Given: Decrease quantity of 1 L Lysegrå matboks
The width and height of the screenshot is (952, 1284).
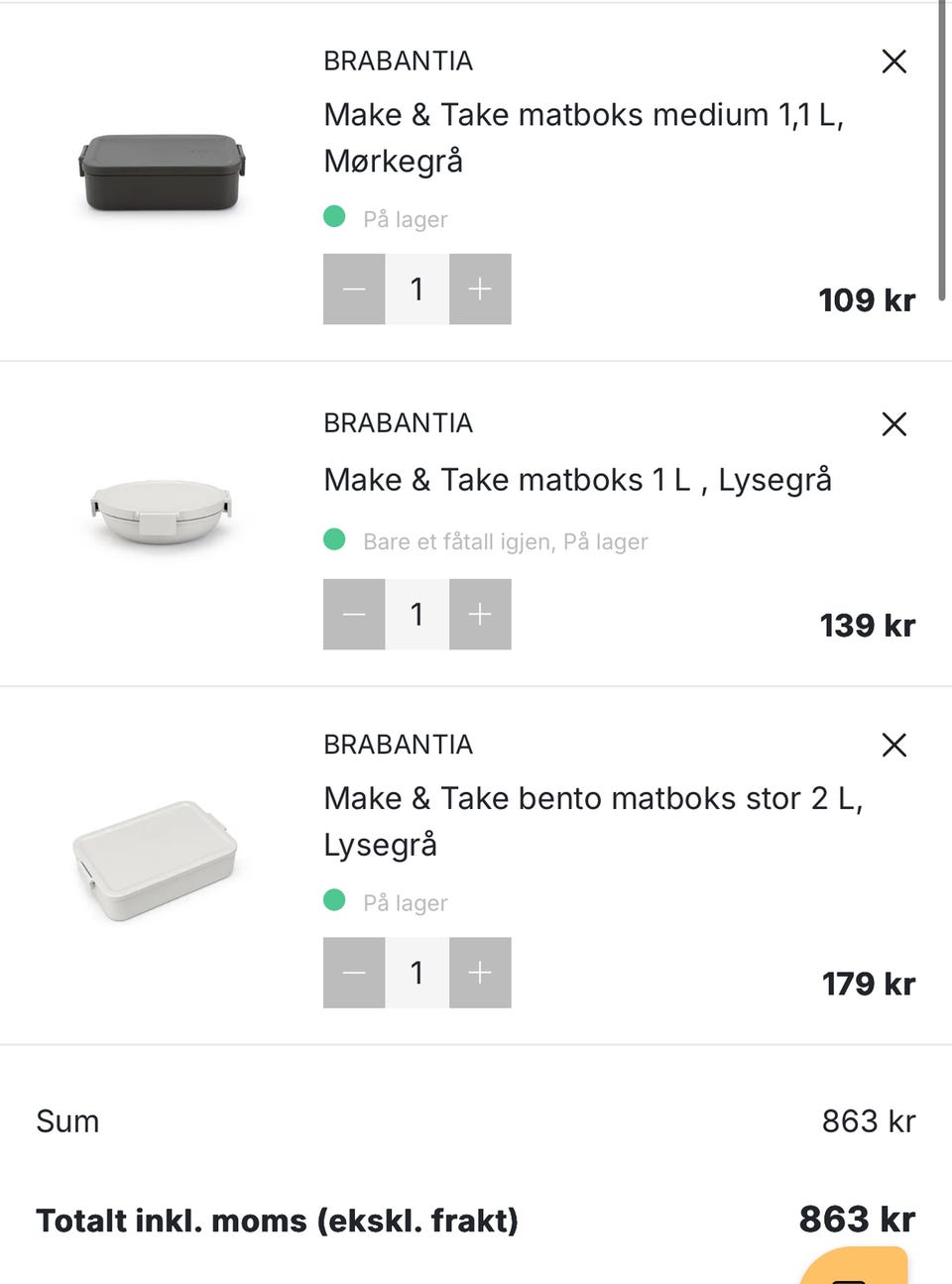Looking at the screenshot, I should [x=354, y=615].
